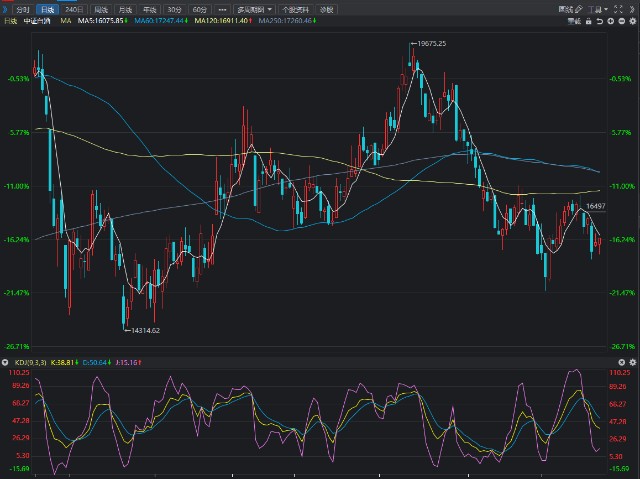Open main chart settings gear
Image resolution: width=640 pixels, height=479 pixels.
pos(633,21)
